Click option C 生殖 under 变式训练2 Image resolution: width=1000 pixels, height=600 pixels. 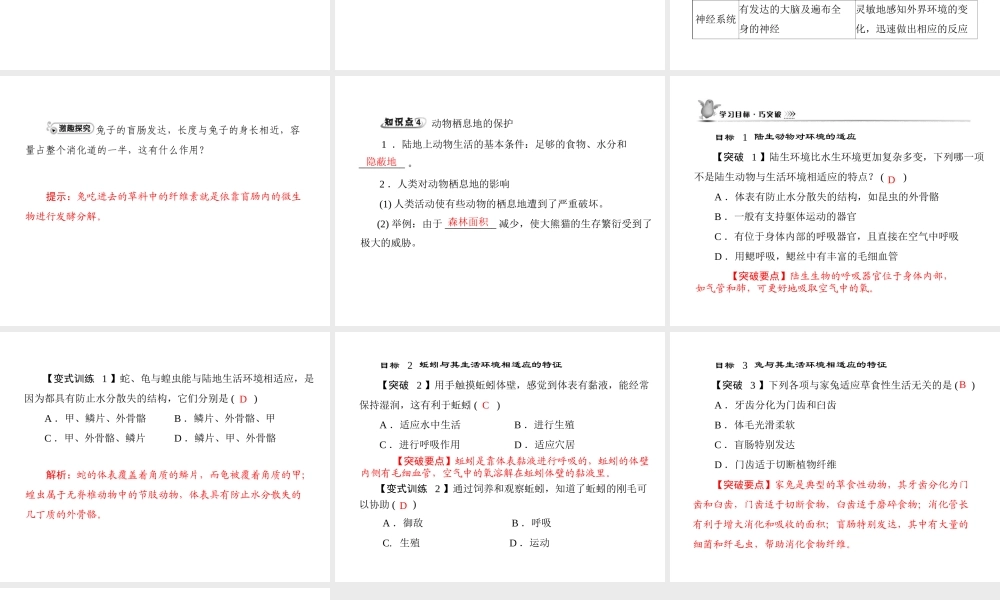[401, 543]
